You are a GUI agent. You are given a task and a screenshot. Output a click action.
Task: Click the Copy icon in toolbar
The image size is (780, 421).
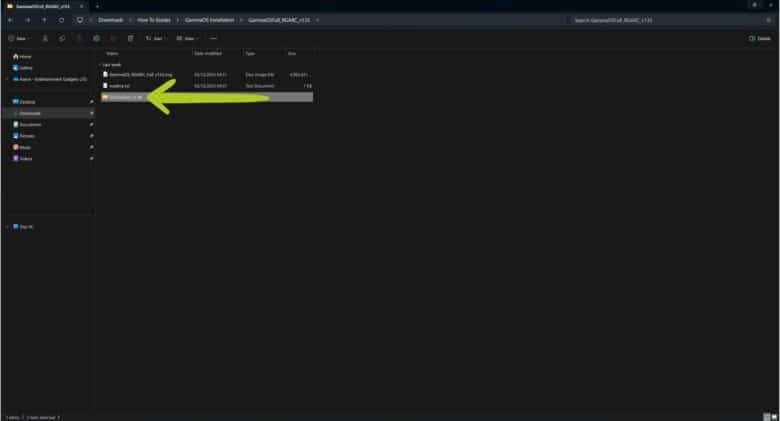(62, 38)
